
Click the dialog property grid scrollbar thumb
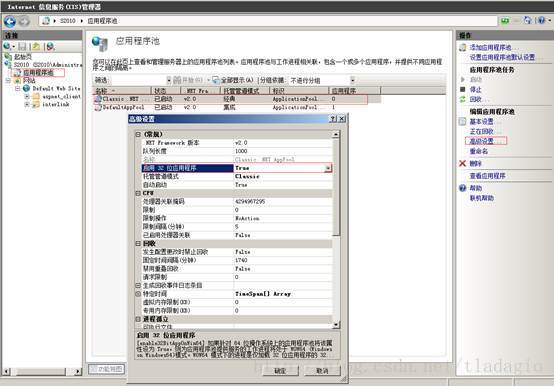pyautogui.click(x=336, y=187)
